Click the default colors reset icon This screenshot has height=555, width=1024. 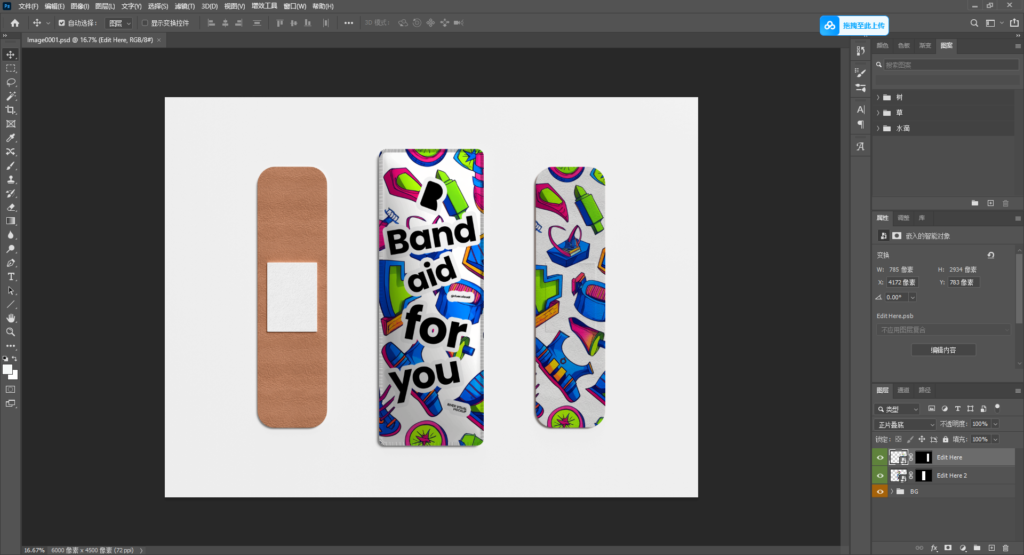click(5, 359)
